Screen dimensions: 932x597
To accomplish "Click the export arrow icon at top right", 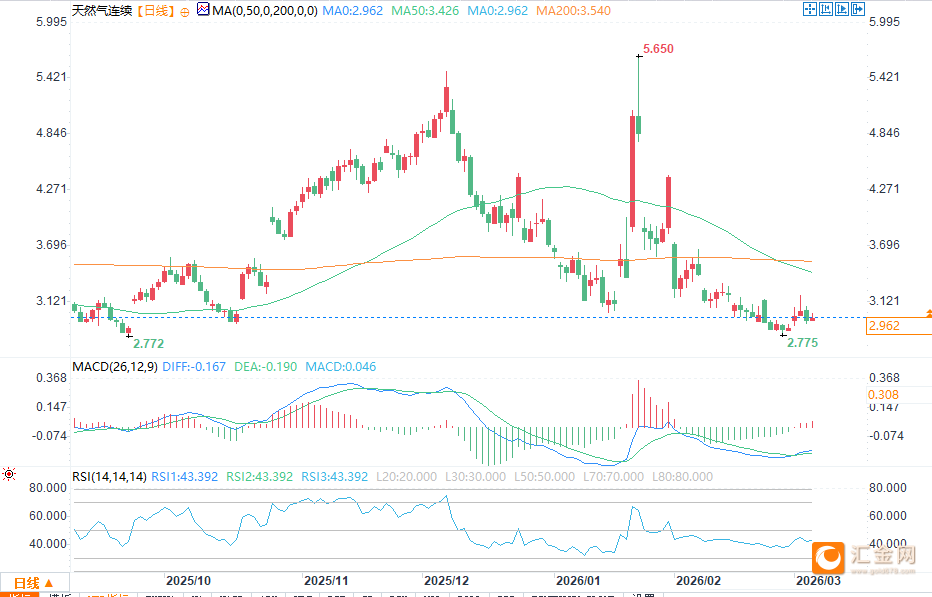I will click(x=858, y=9).
